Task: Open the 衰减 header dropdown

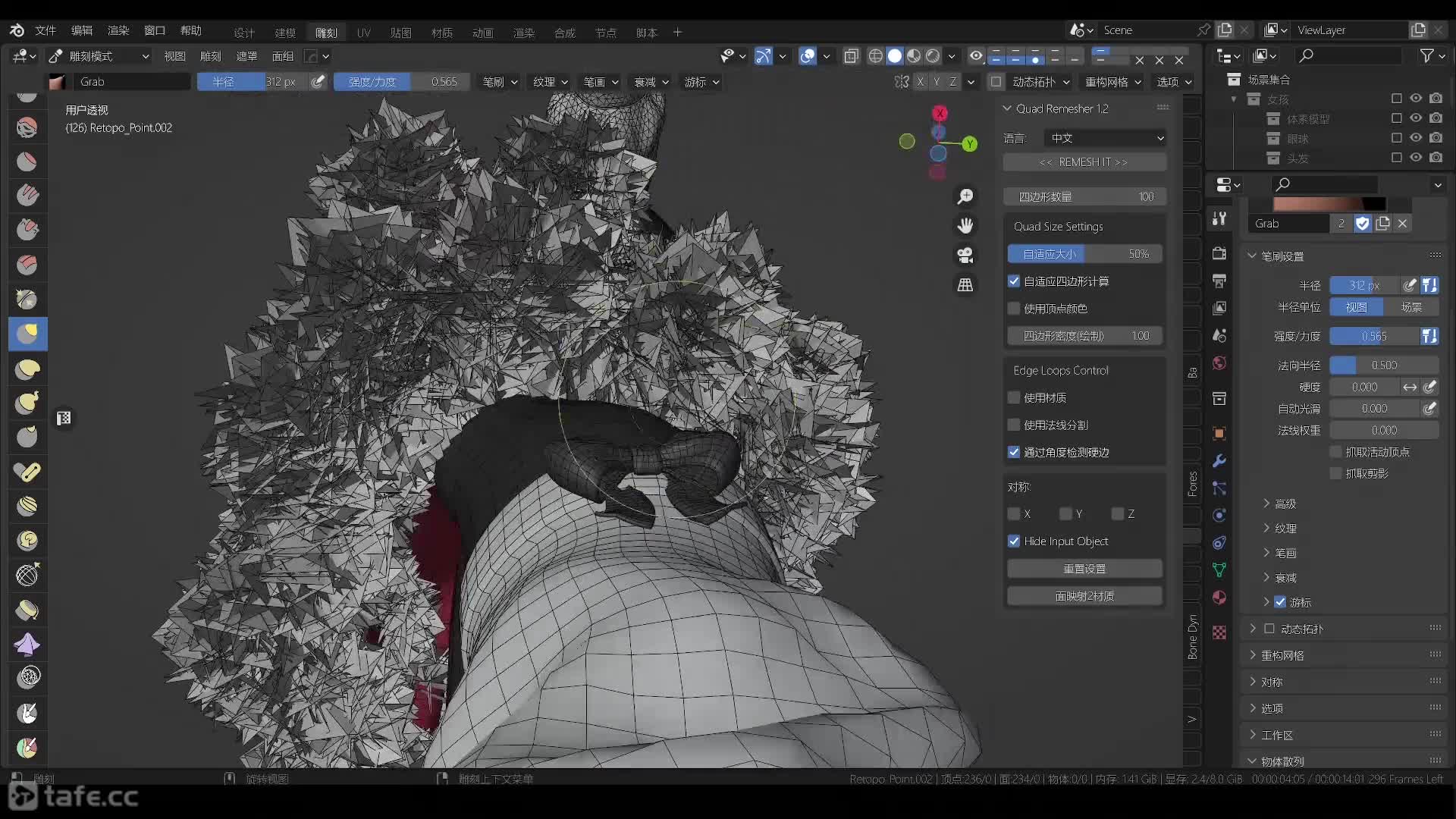Action: click(651, 82)
